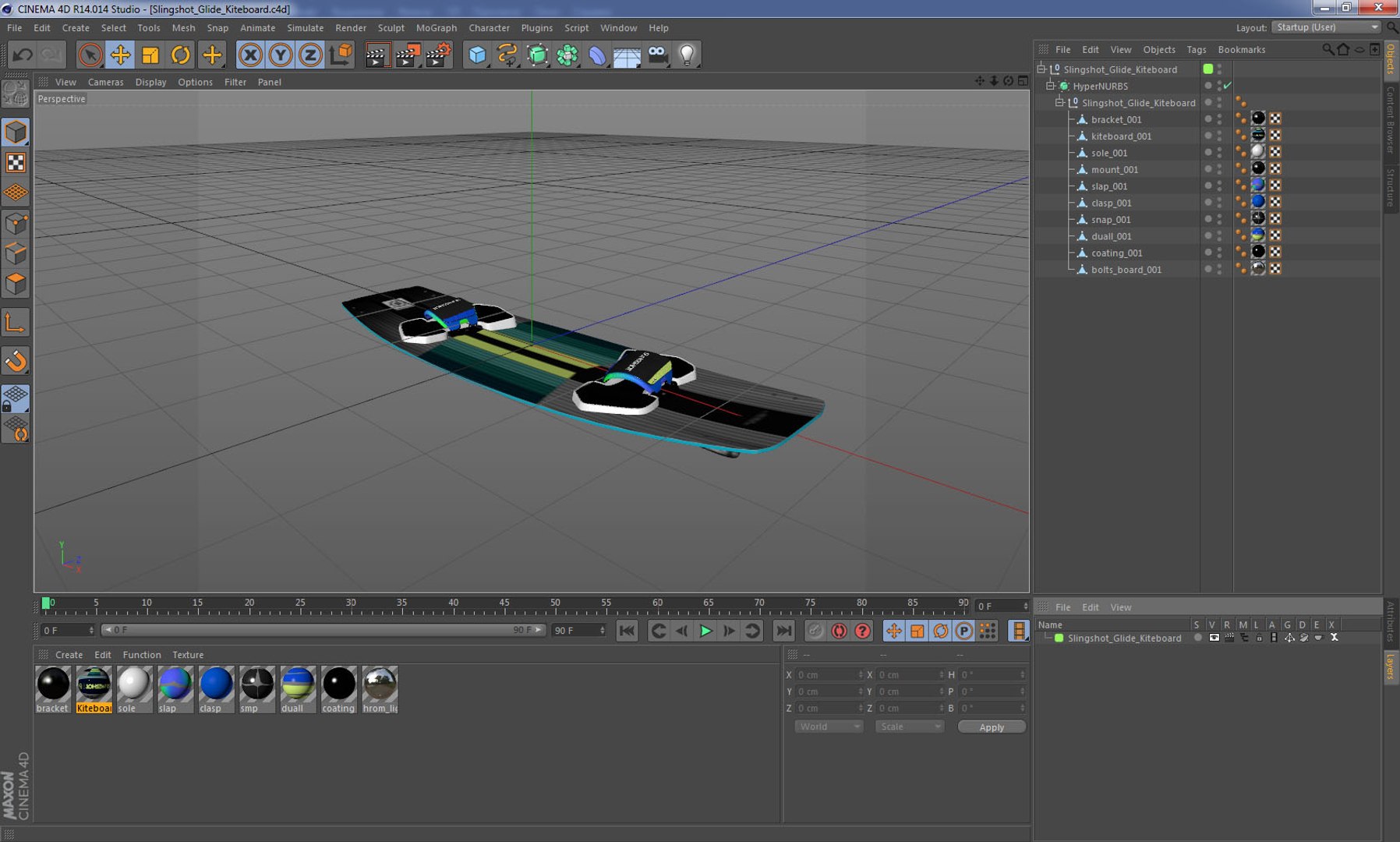Image resolution: width=1400 pixels, height=842 pixels.
Task: Enable the Axis tool
Action: pos(16,323)
